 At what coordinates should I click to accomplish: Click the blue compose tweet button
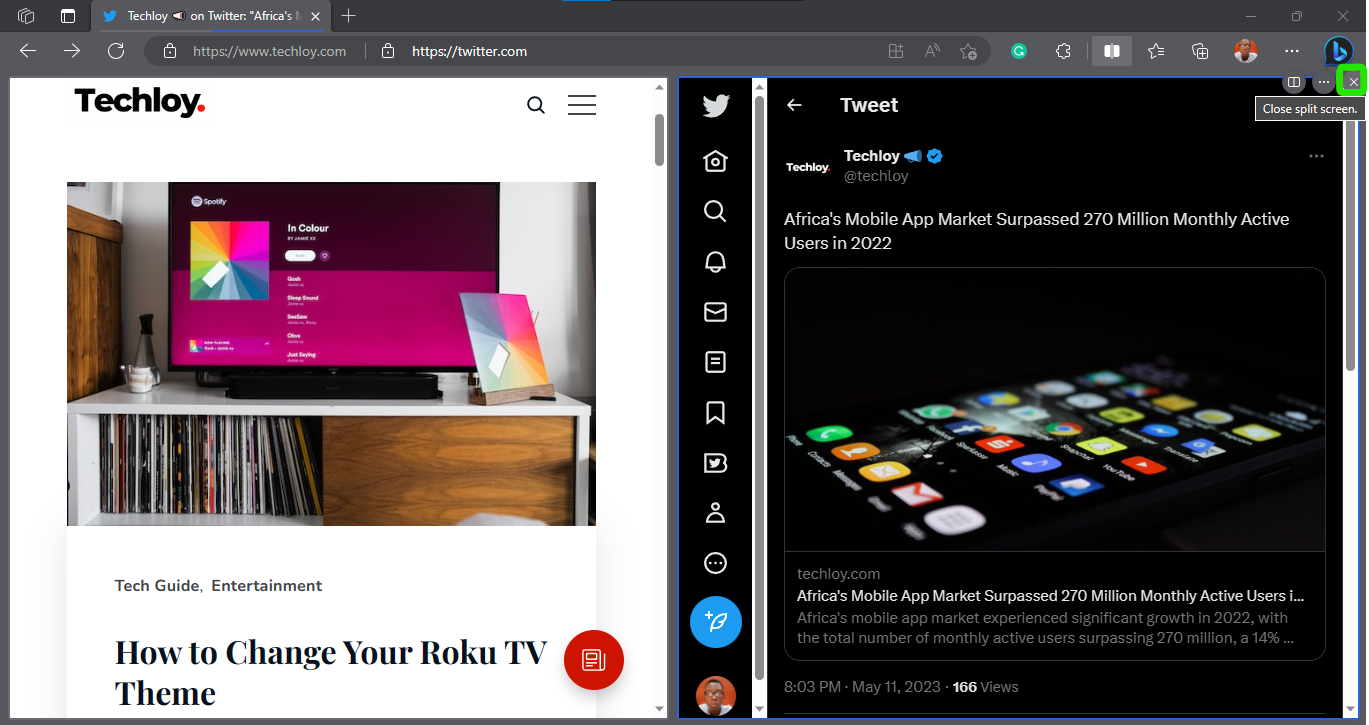click(716, 622)
